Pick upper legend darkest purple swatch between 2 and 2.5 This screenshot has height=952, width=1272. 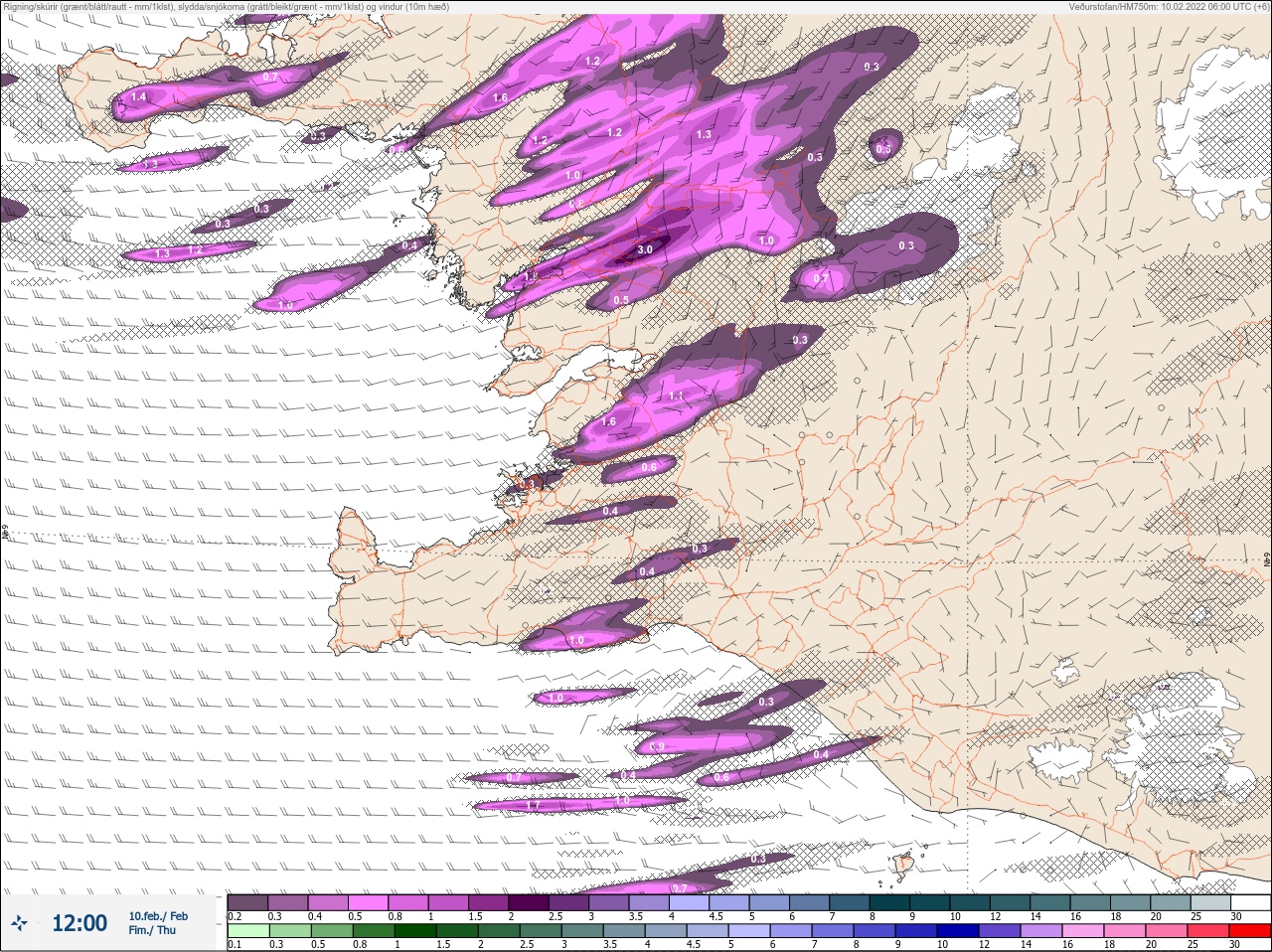(529, 902)
